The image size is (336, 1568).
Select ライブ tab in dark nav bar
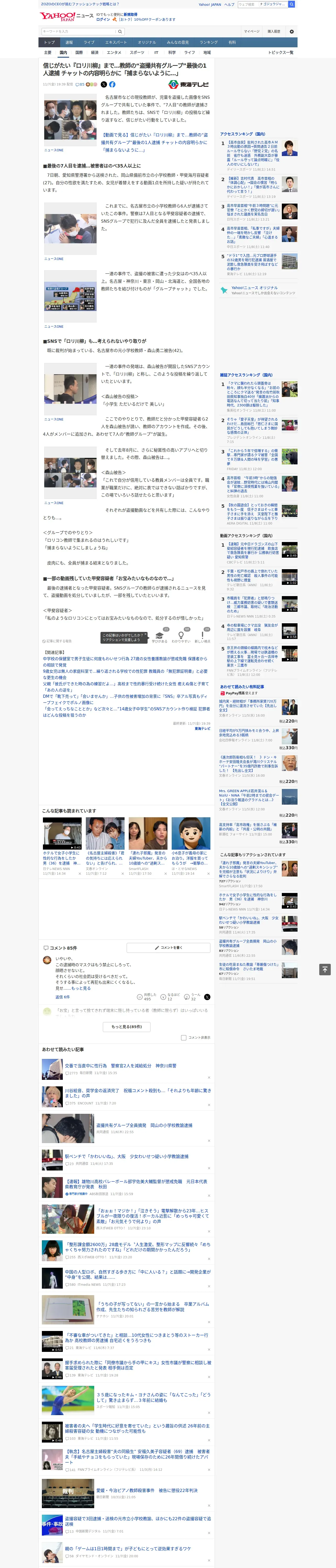click(x=89, y=42)
